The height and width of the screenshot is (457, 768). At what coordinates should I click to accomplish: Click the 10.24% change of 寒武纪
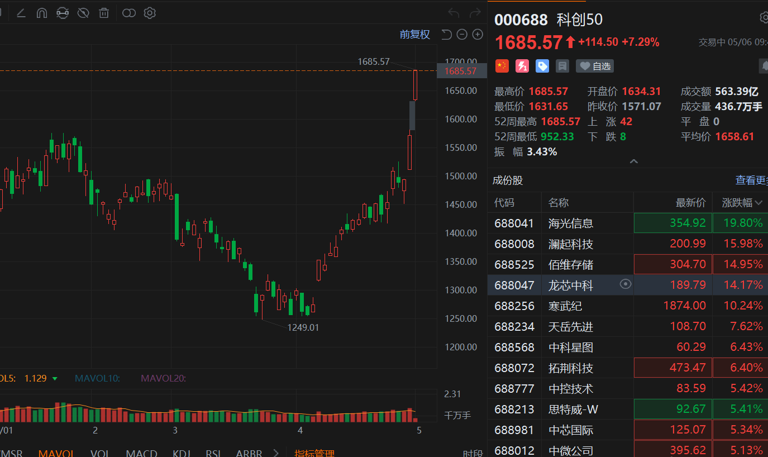(743, 306)
